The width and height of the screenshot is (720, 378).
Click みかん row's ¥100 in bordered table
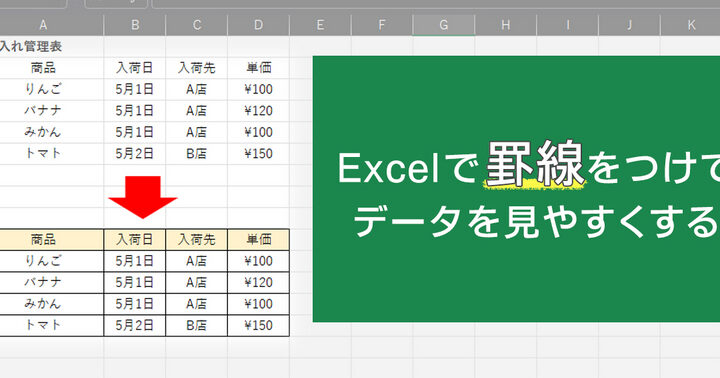[x=259, y=304]
